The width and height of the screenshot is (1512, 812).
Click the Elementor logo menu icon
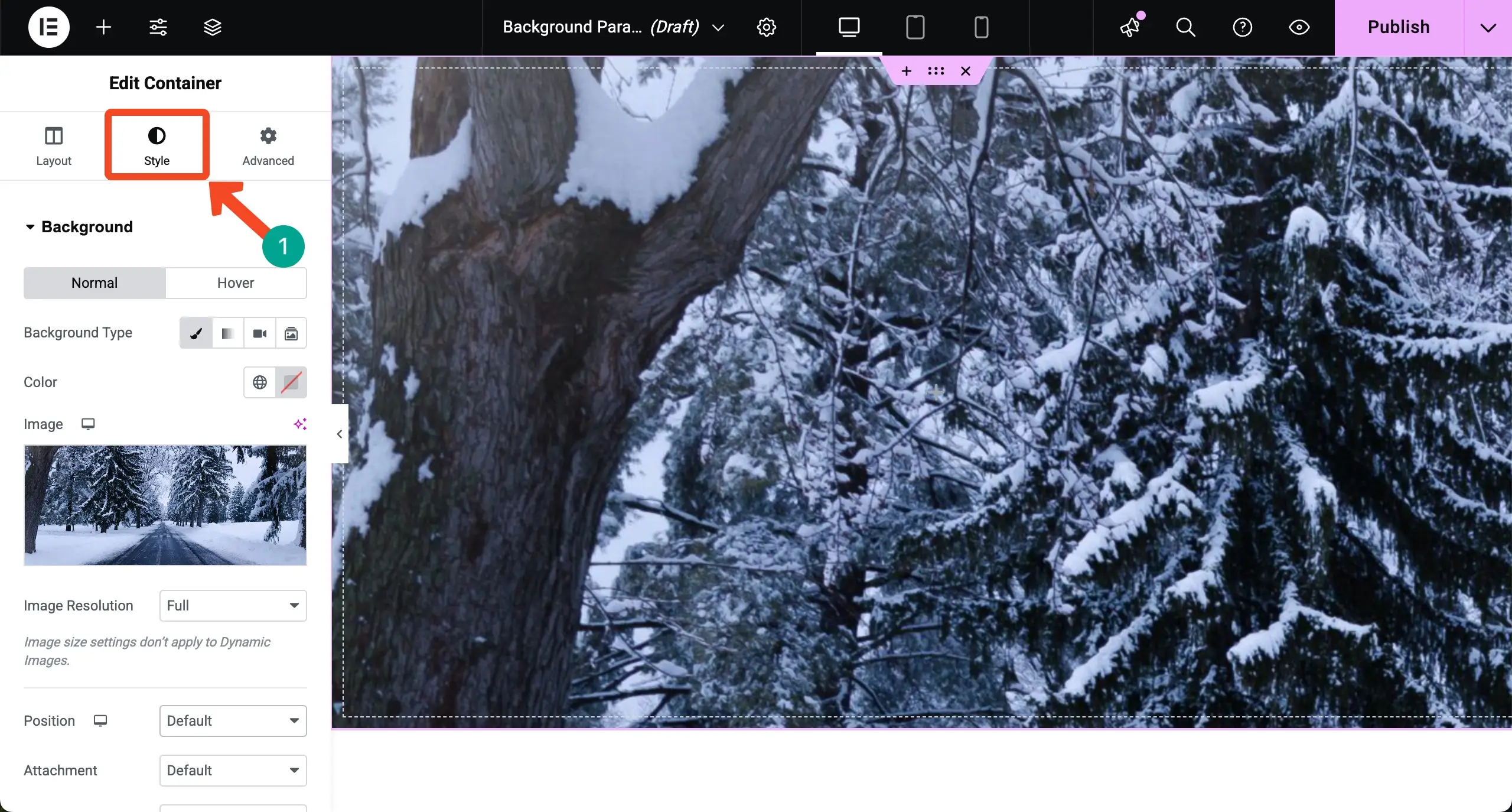[x=49, y=27]
